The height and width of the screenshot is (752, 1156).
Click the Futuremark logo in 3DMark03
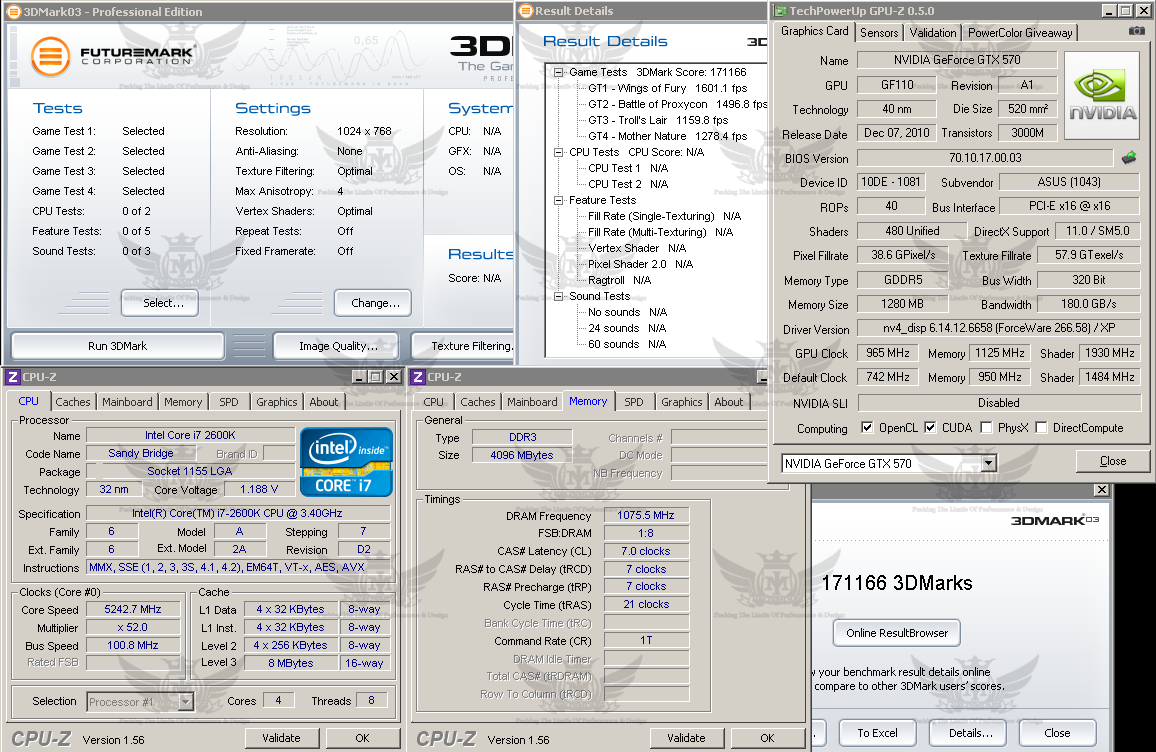click(x=113, y=56)
